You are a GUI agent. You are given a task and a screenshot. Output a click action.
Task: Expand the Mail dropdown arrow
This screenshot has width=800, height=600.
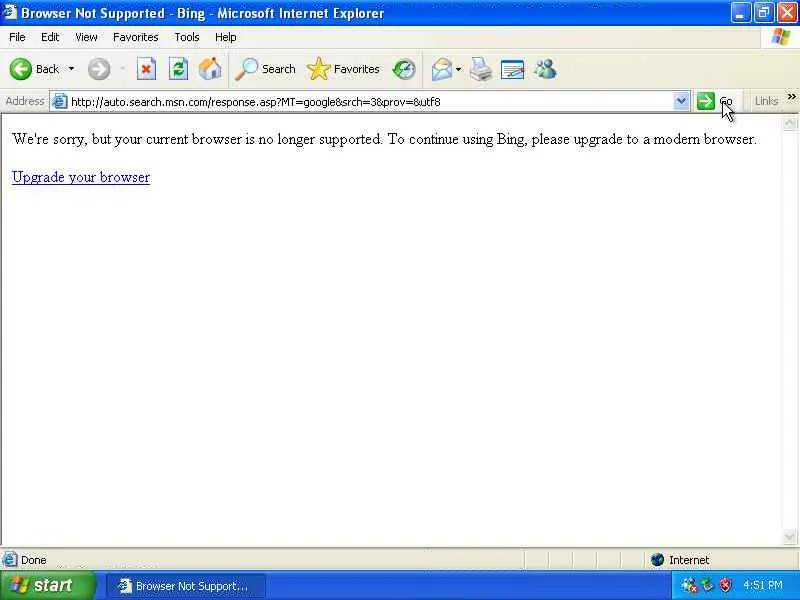458,69
